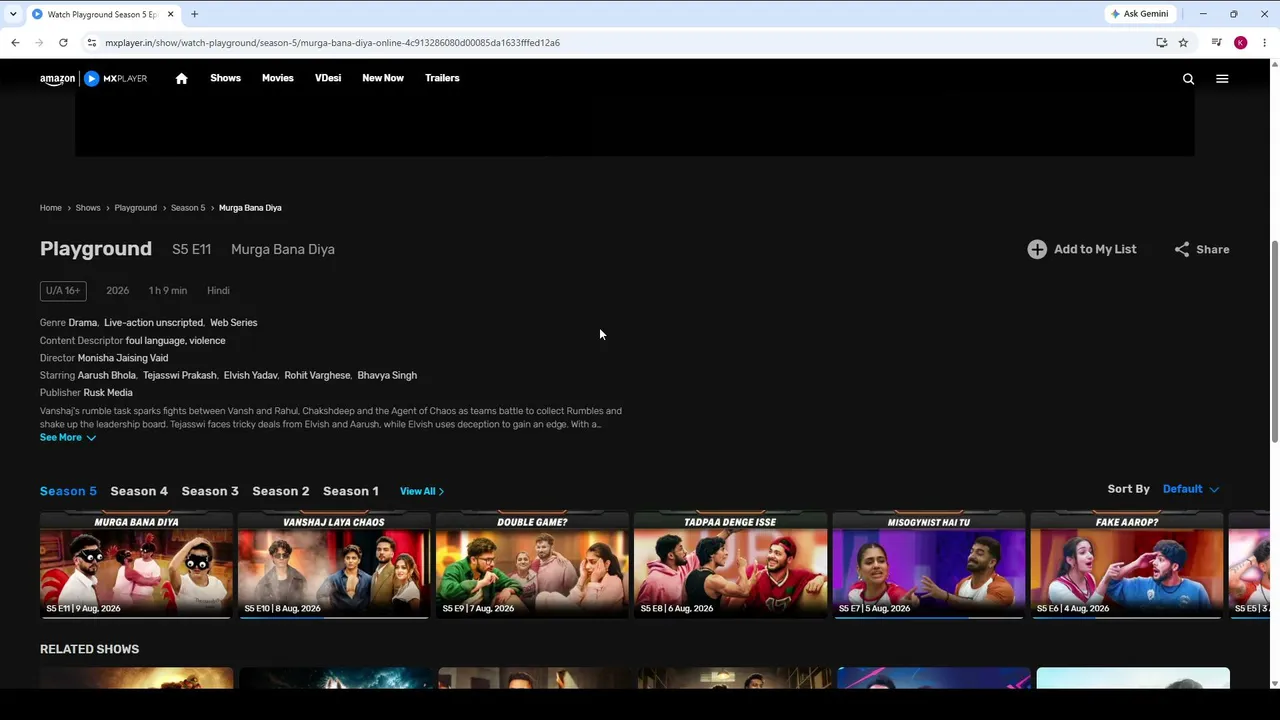1280x720 pixels.
Task: Click the Live-action unscripted genre link
Action: [153, 323]
